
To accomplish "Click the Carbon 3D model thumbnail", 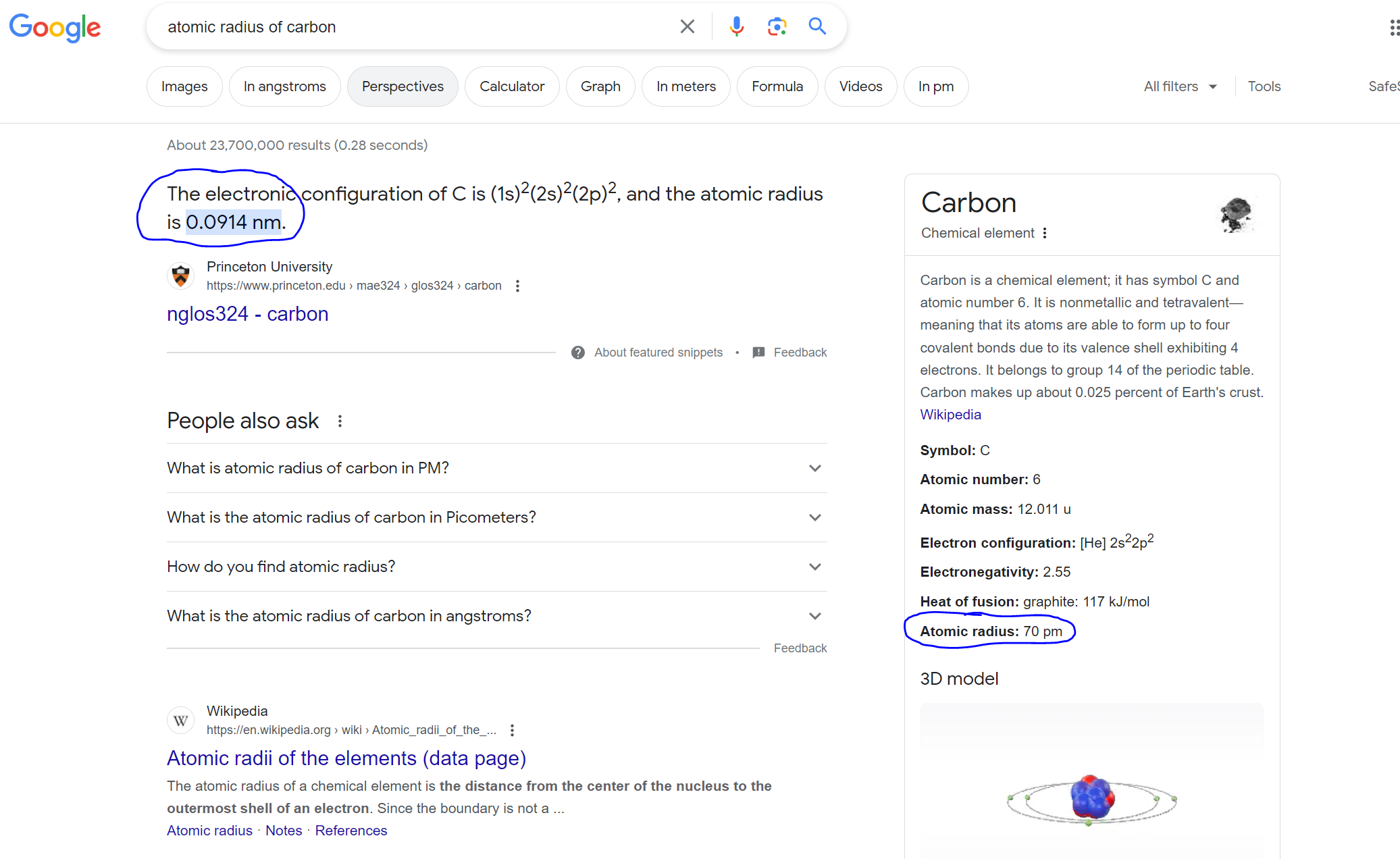I will [1091, 797].
